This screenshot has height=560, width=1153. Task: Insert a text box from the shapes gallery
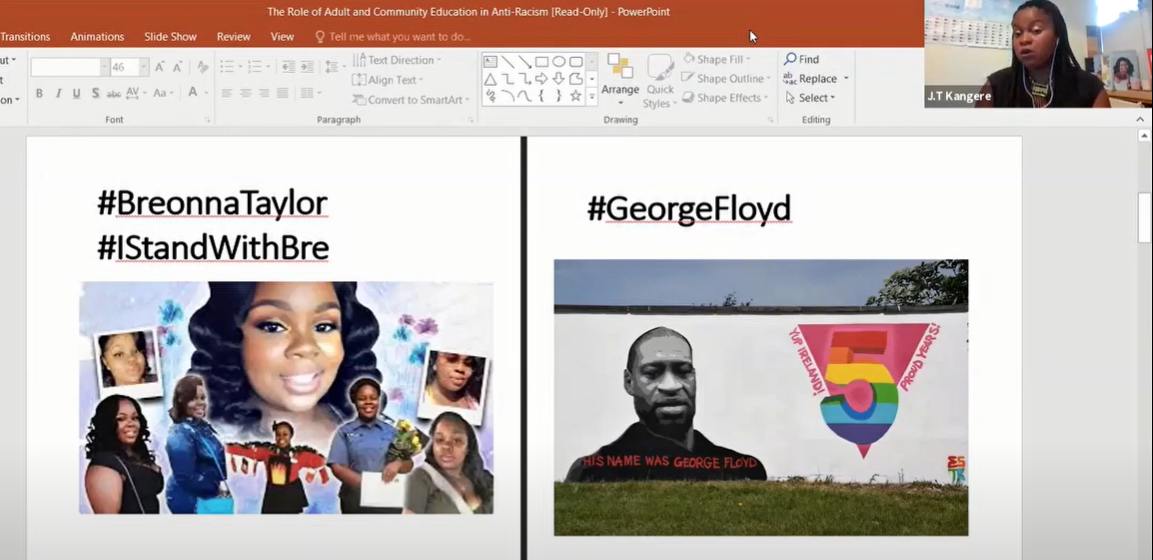click(x=490, y=61)
